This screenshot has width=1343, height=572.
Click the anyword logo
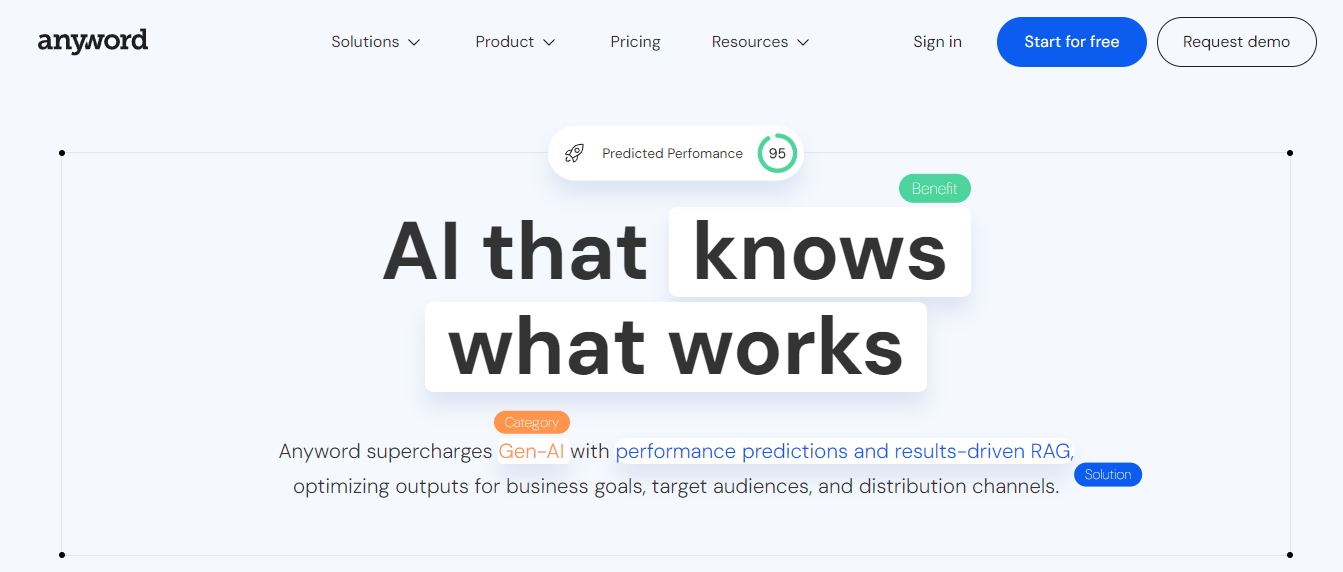(x=92, y=41)
